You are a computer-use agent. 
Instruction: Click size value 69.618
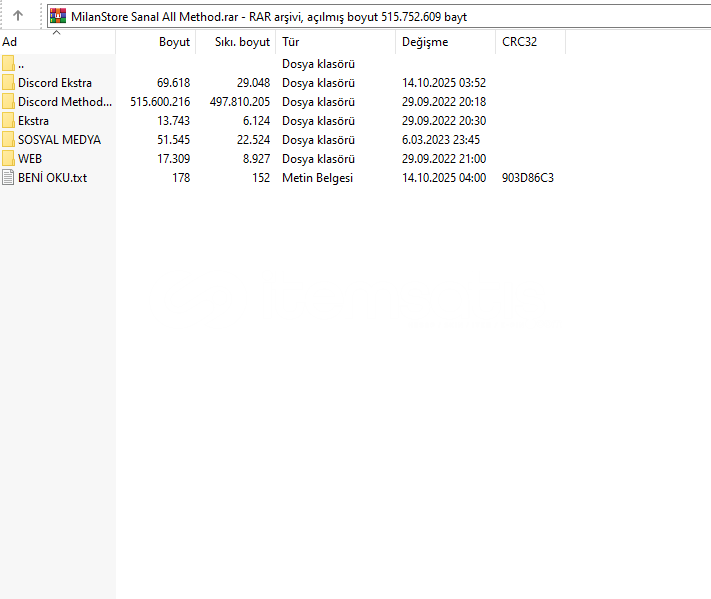pyautogui.click(x=174, y=83)
